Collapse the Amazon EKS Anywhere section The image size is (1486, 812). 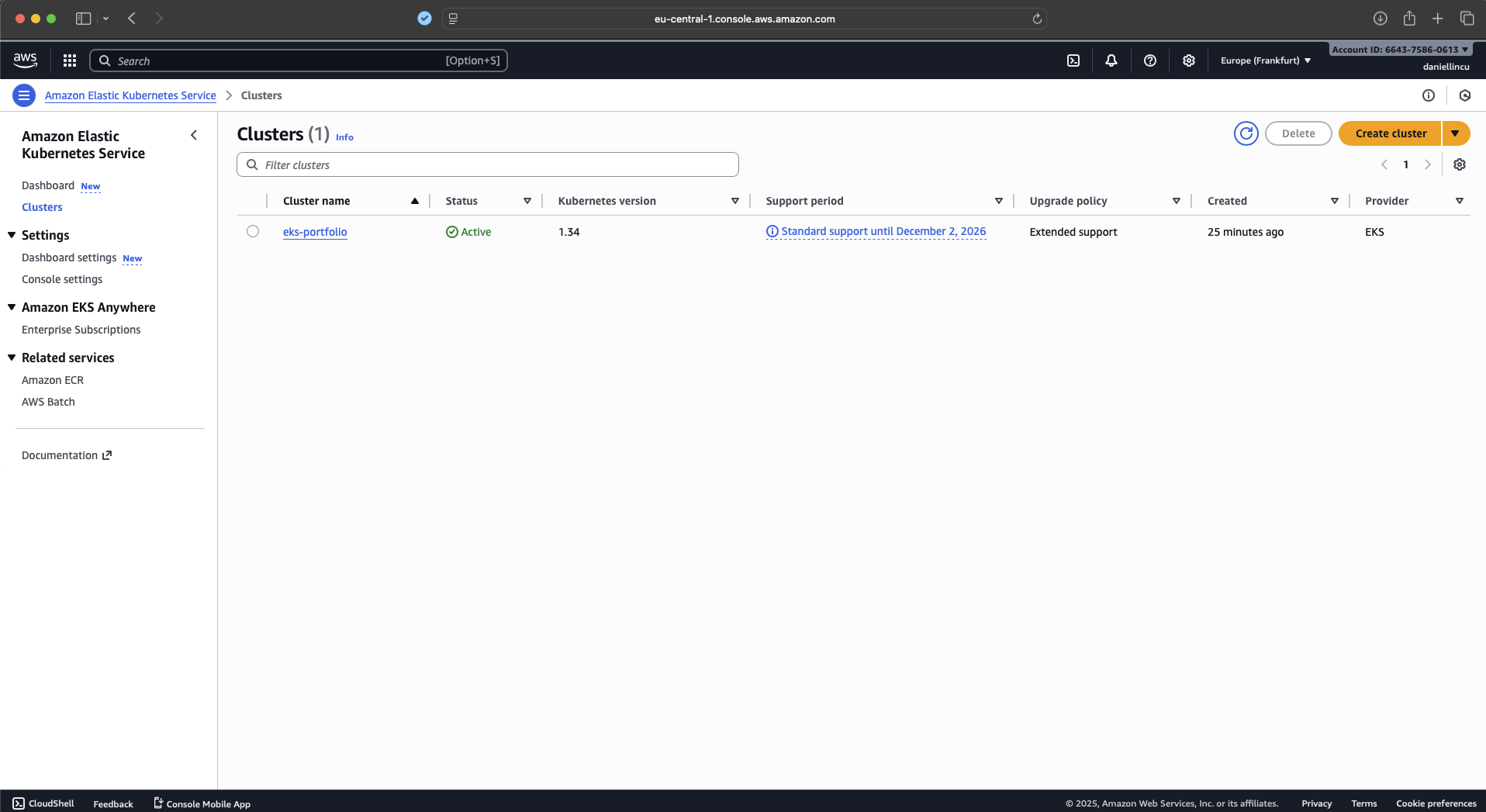(12, 307)
